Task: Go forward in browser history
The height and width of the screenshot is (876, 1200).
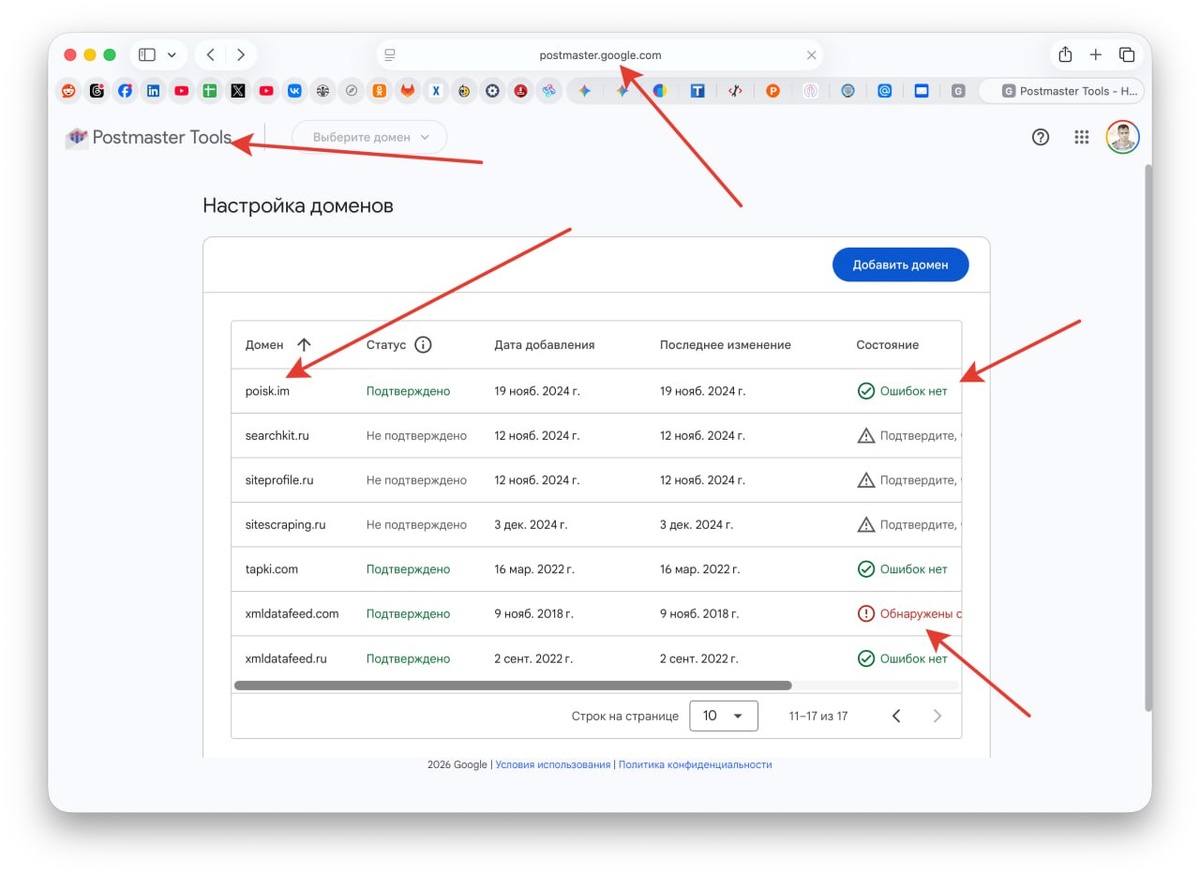Action: (241, 55)
